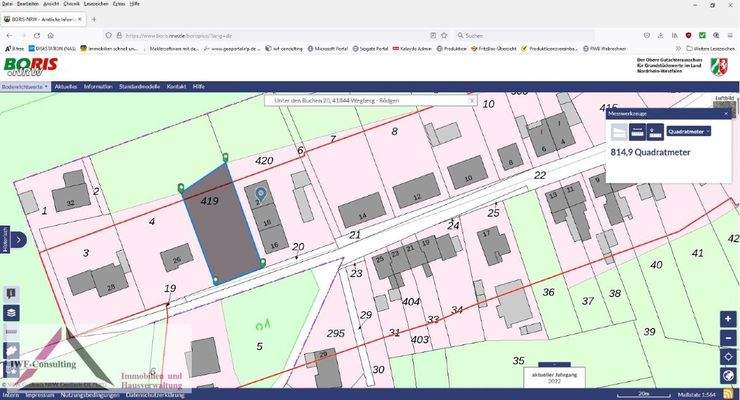Zoom in with the plus button

click(728, 320)
